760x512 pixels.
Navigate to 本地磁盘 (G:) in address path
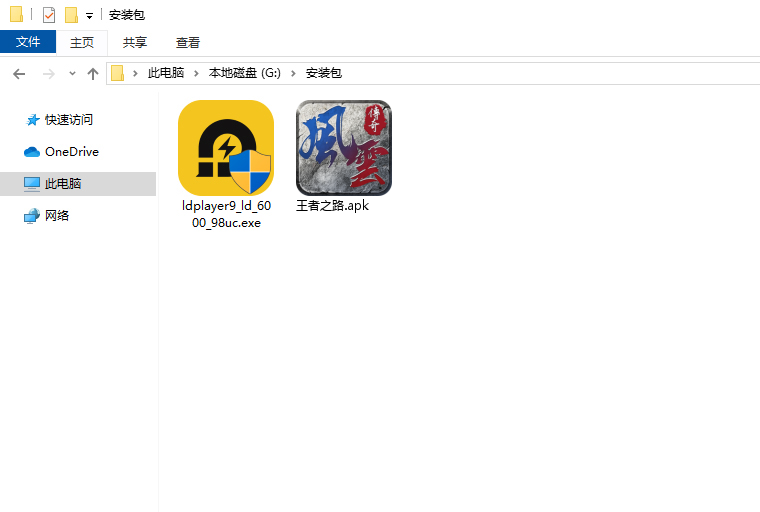(x=245, y=73)
